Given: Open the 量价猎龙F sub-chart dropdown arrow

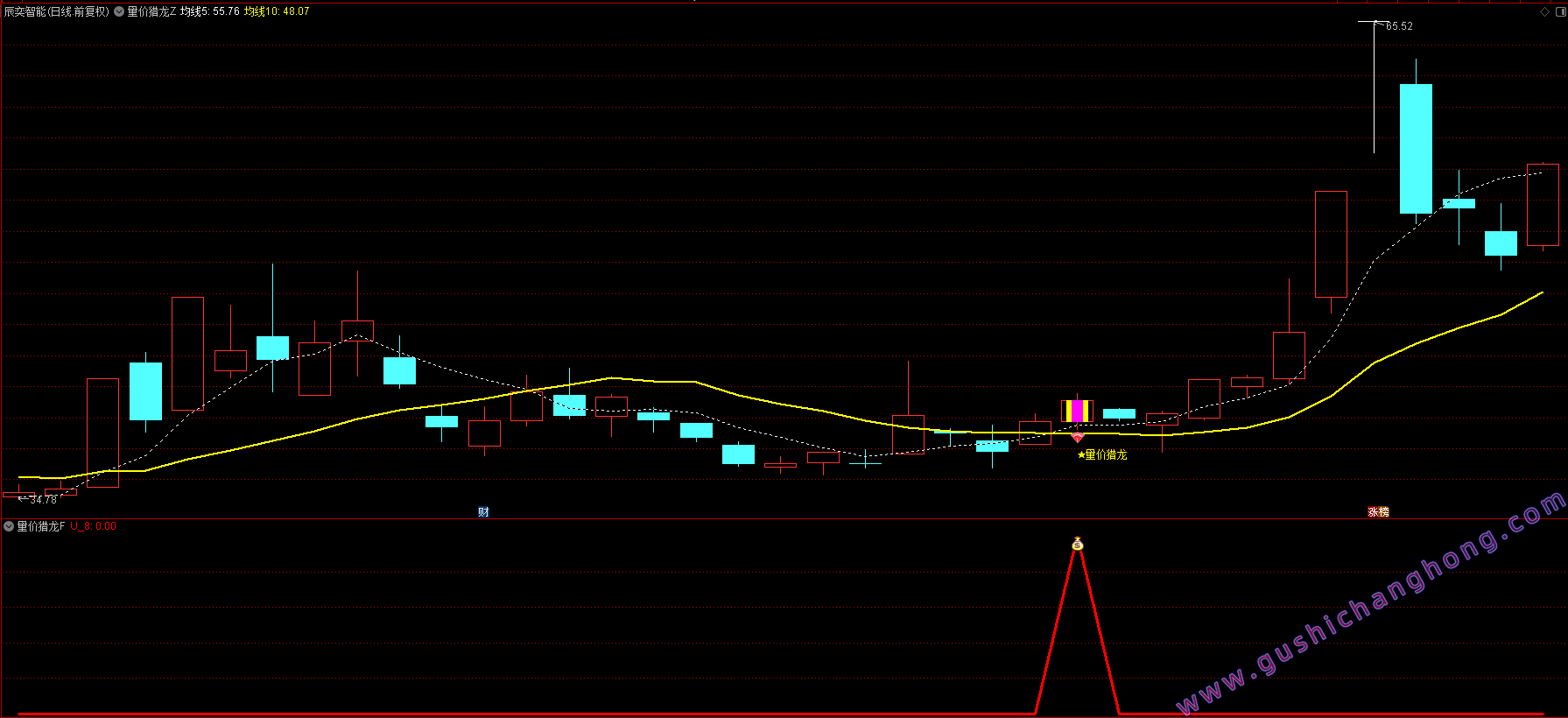Looking at the screenshot, I should coord(9,526).
